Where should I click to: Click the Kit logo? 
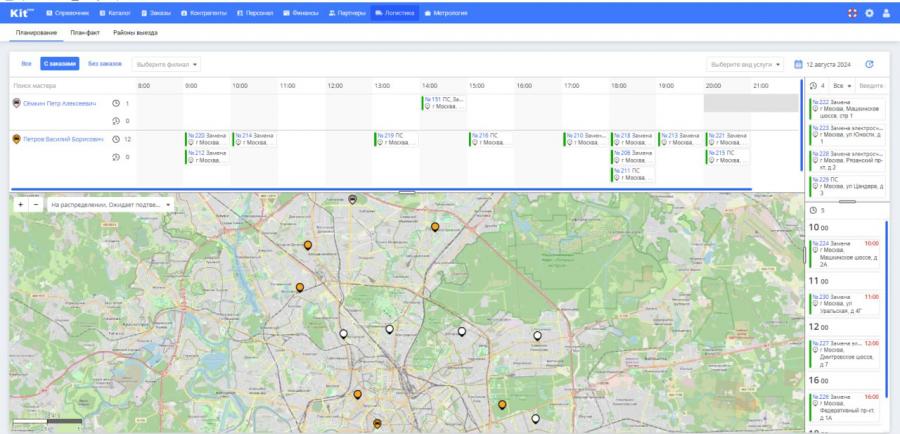[x=22, y=13]
